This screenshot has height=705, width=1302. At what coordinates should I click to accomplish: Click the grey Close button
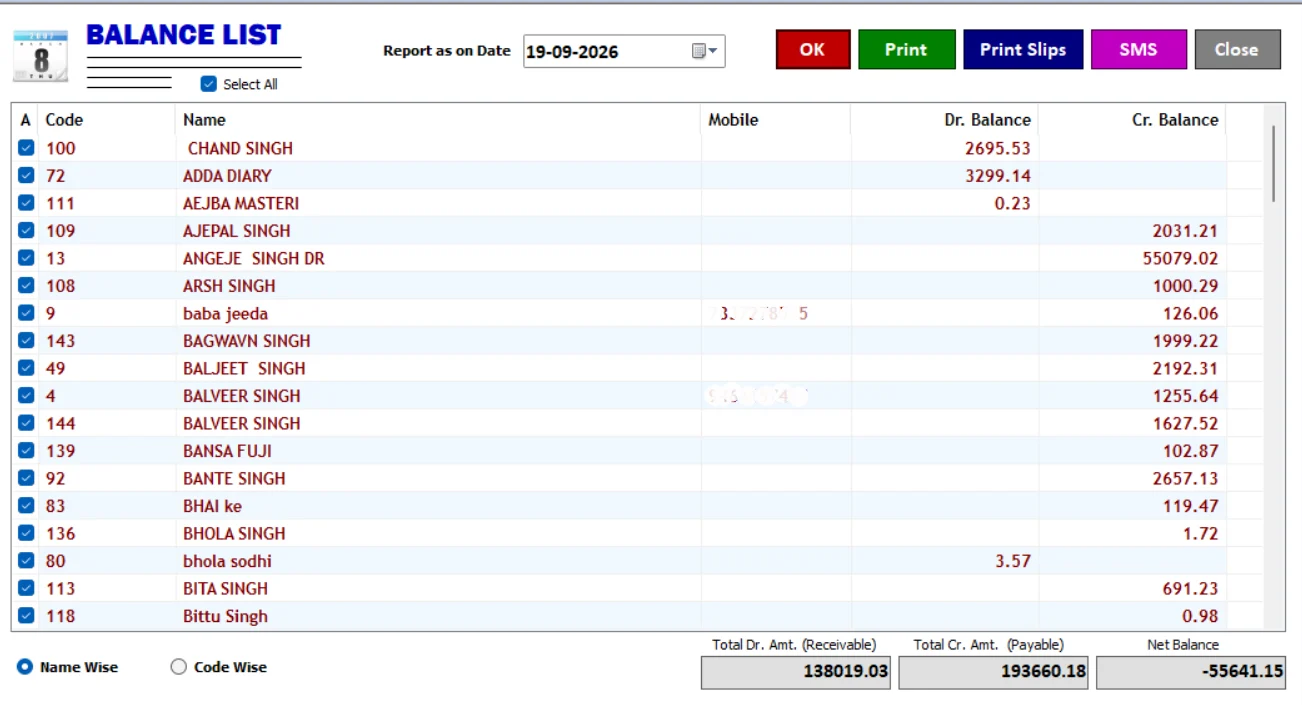pyautogui.click(x=1237, y=49)
